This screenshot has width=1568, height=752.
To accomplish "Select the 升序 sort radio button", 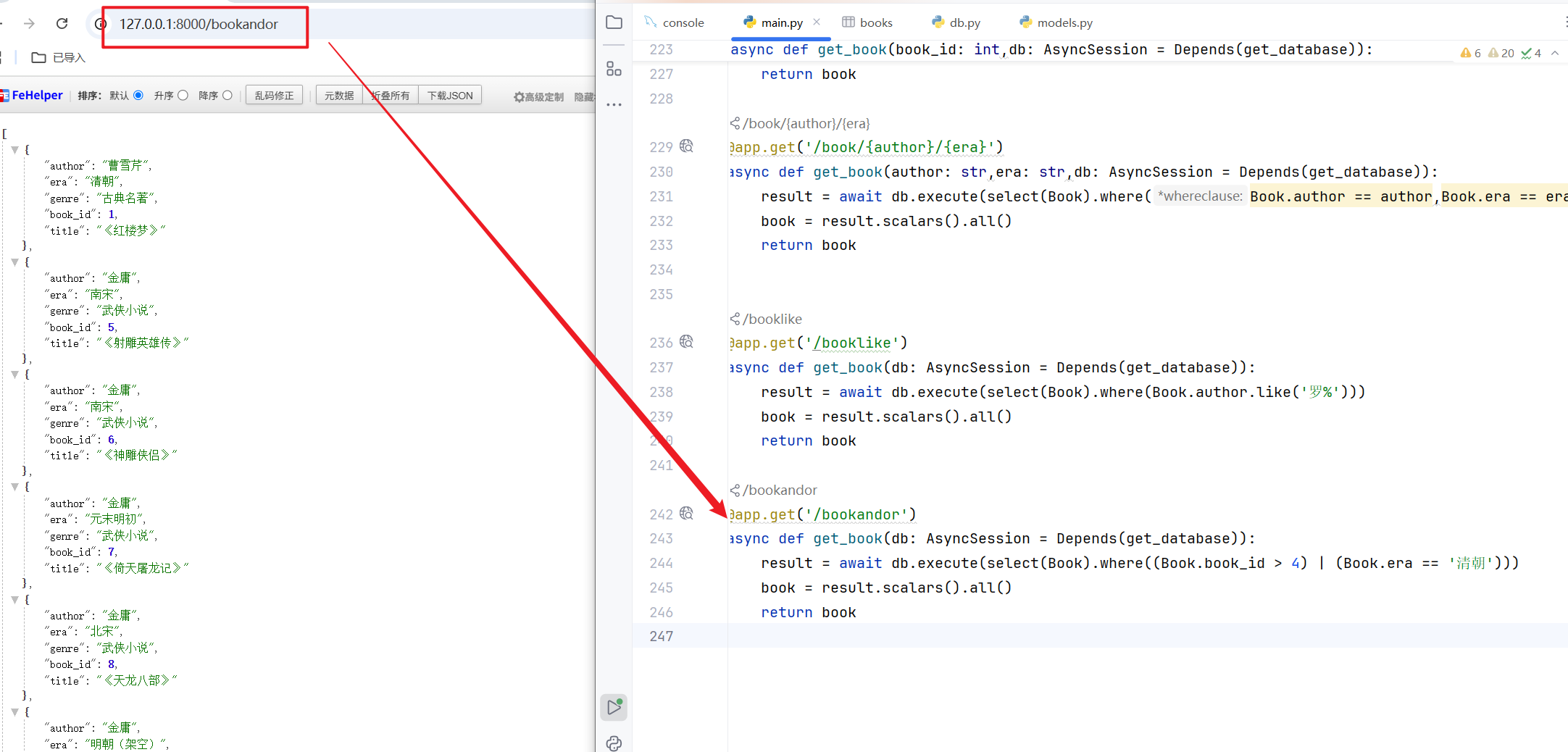I will [x=183, y=96].
